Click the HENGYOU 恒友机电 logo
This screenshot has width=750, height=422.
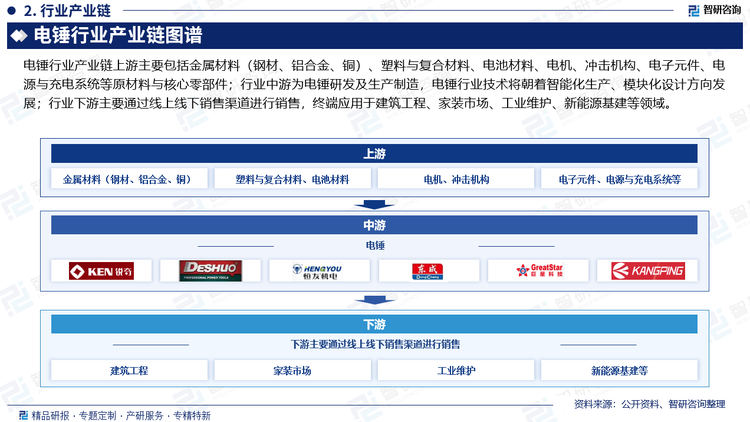tap(318, 271)
